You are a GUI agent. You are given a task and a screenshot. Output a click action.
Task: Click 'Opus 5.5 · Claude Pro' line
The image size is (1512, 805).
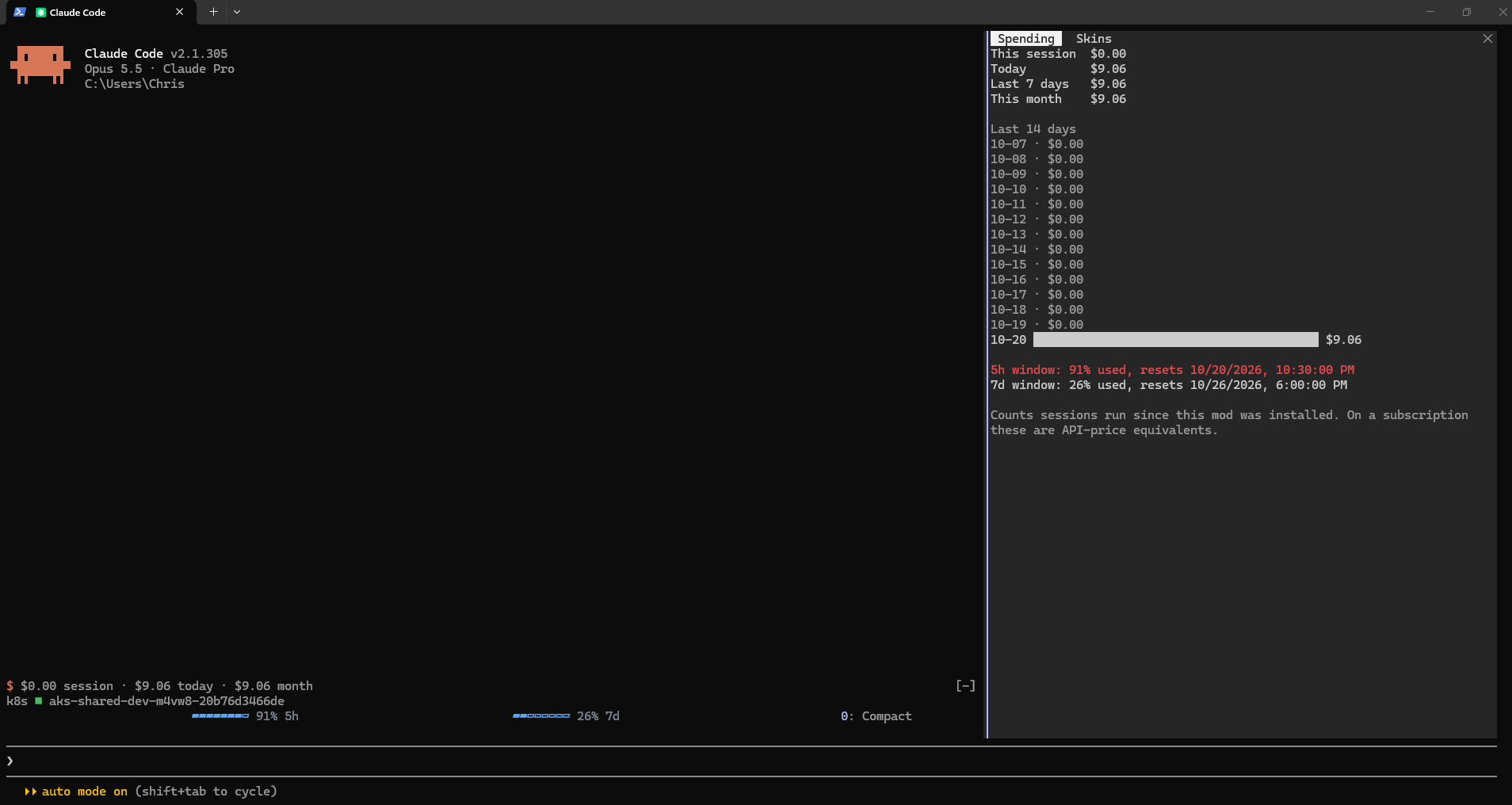[x=159, y=69]
